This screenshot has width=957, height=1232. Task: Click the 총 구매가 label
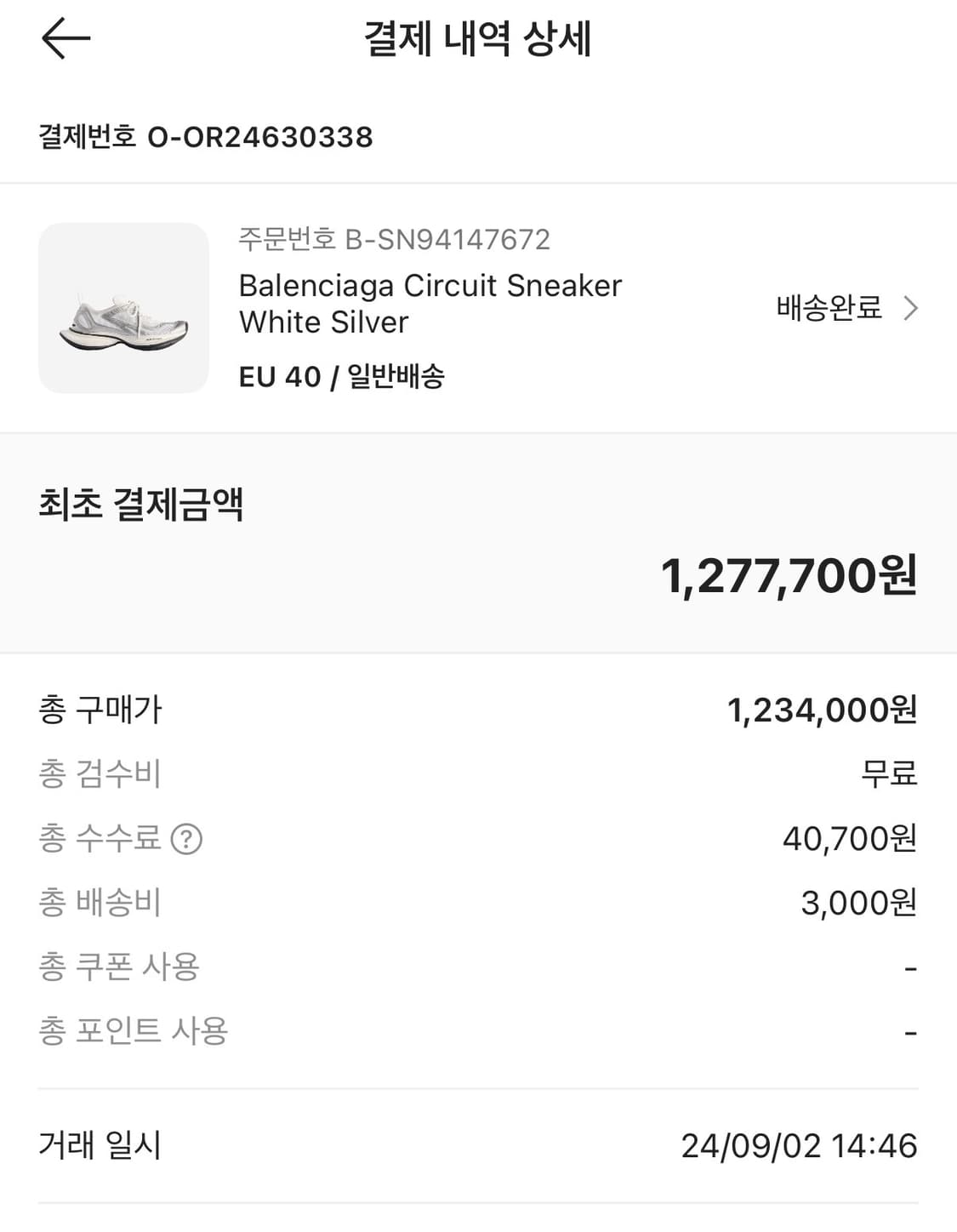[x=100, y=710]
